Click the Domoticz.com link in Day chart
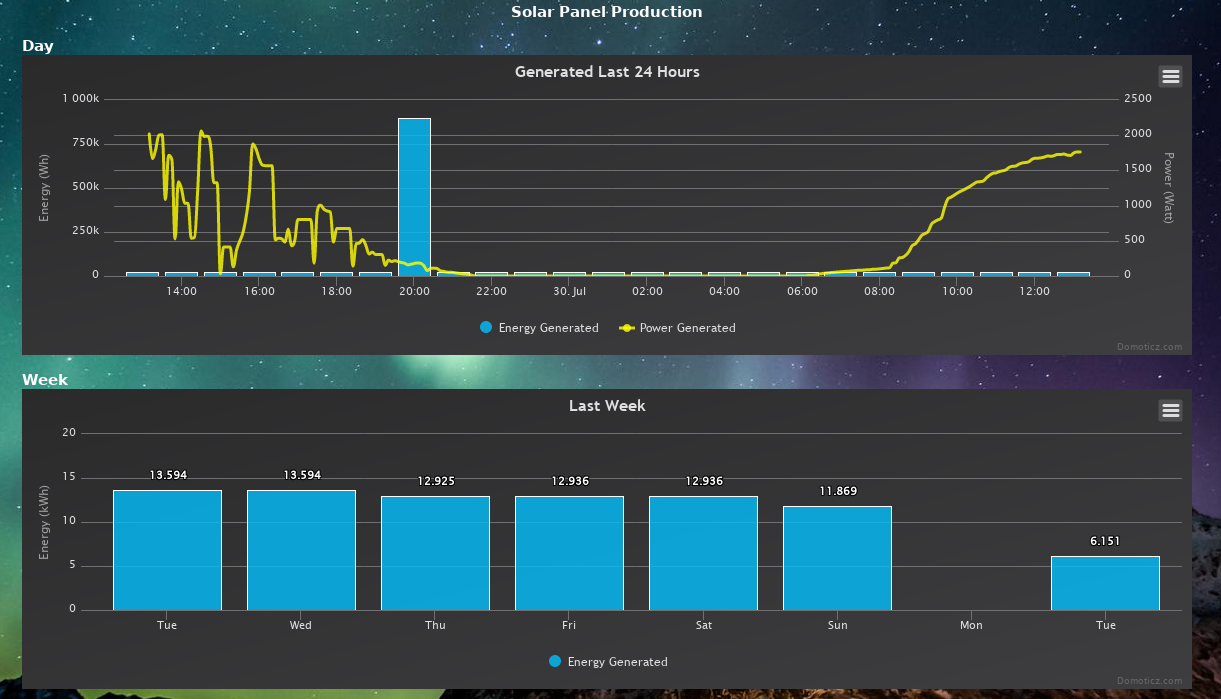The height and width of the screenshot is (699, 1221). [1149, 347]
